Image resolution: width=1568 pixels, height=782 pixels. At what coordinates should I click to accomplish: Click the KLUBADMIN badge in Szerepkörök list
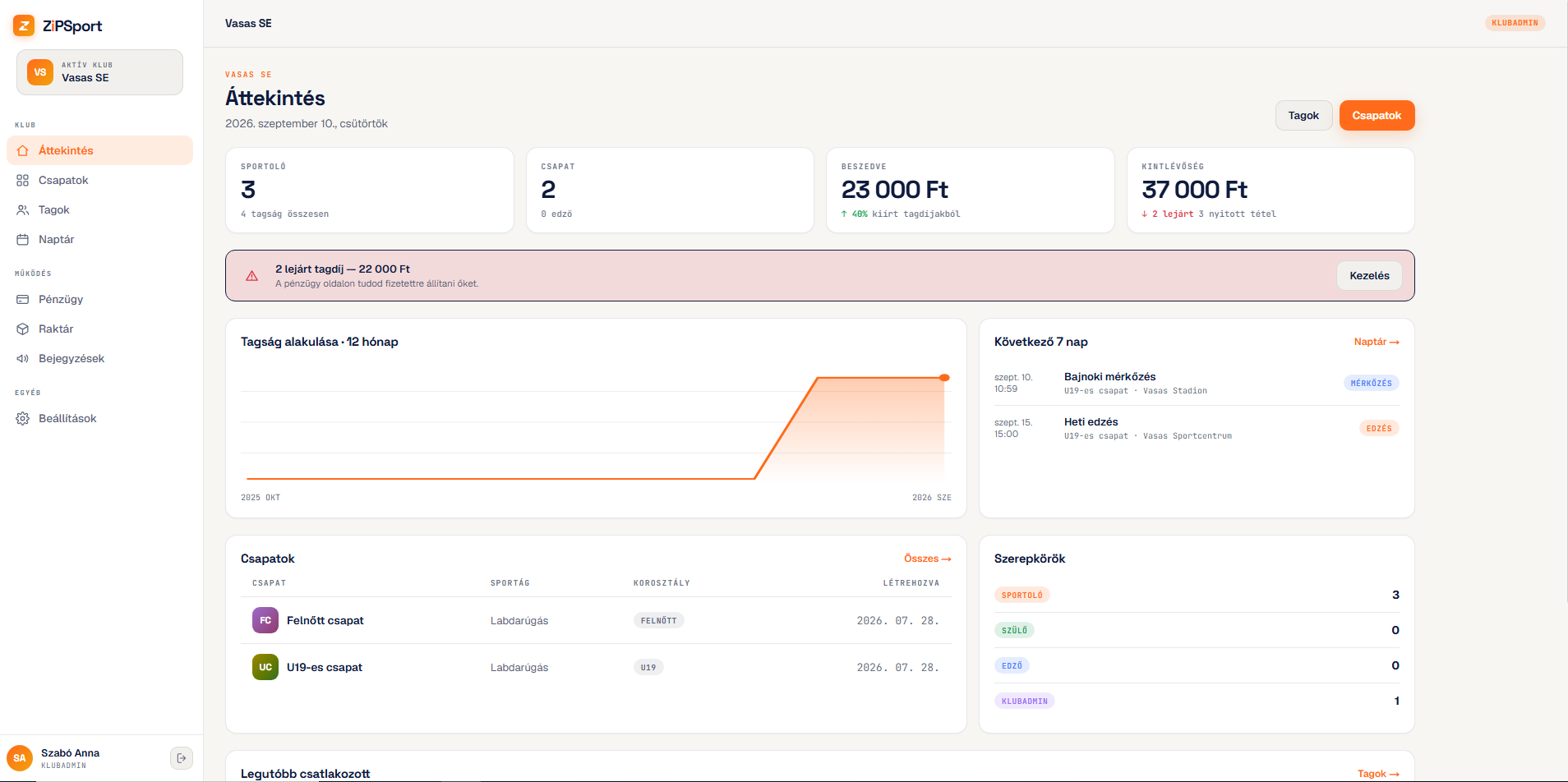click(x=1025, y=701)
